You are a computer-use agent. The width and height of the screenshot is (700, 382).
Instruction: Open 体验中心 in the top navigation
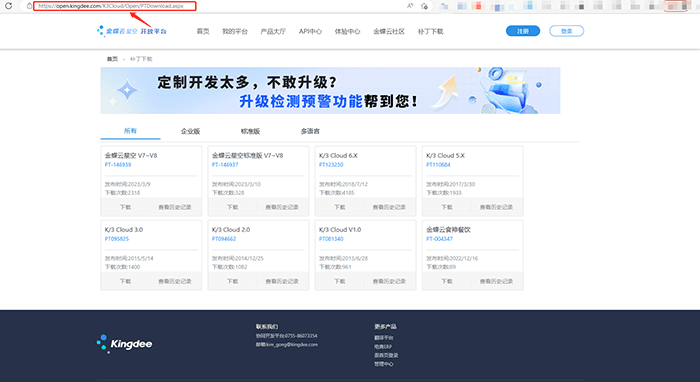coord(347,31)
